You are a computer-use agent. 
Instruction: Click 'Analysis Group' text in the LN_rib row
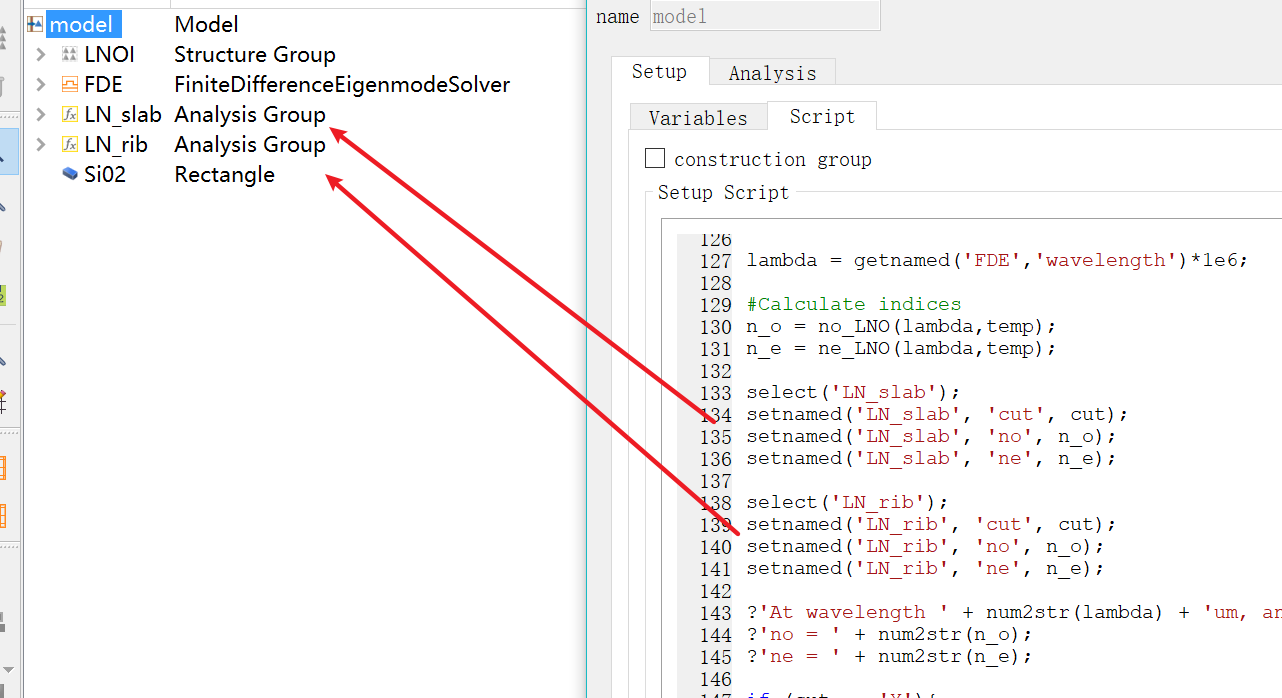[250, 144]
